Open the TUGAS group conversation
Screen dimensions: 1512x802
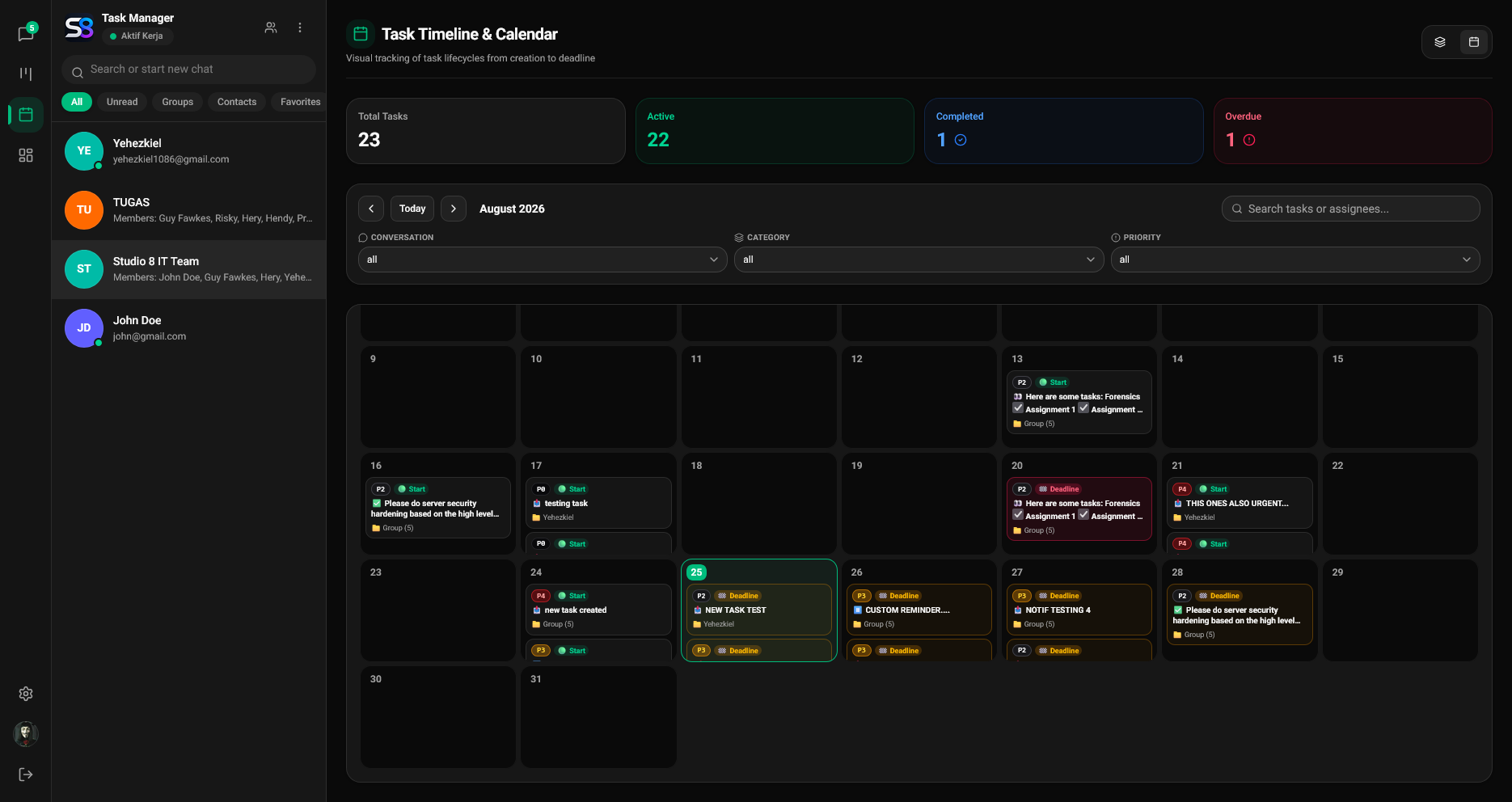(x=188, y=210)
